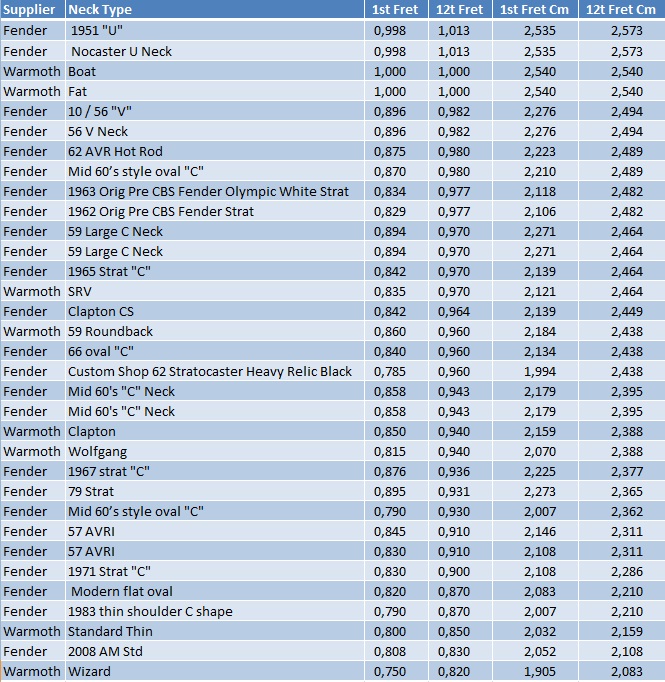Screen dimensions: 665x682
Task: Click the Fender supplier cell for 79 Strat
Action: (33, 491)
